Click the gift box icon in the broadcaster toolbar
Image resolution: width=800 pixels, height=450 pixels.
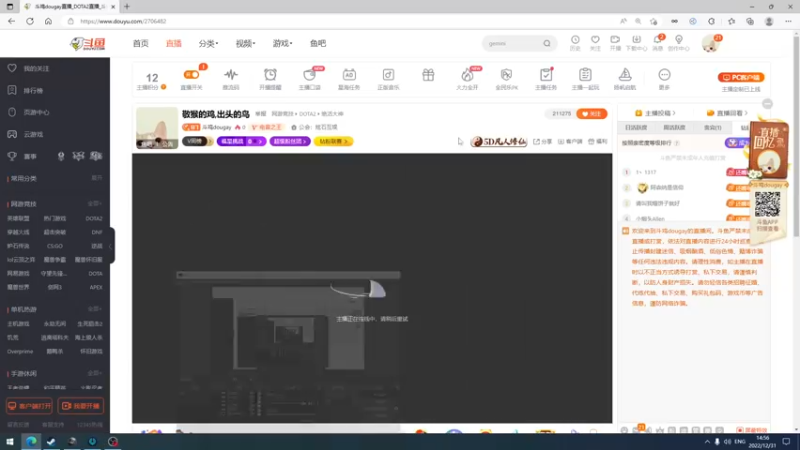click(x=428, y=75)
